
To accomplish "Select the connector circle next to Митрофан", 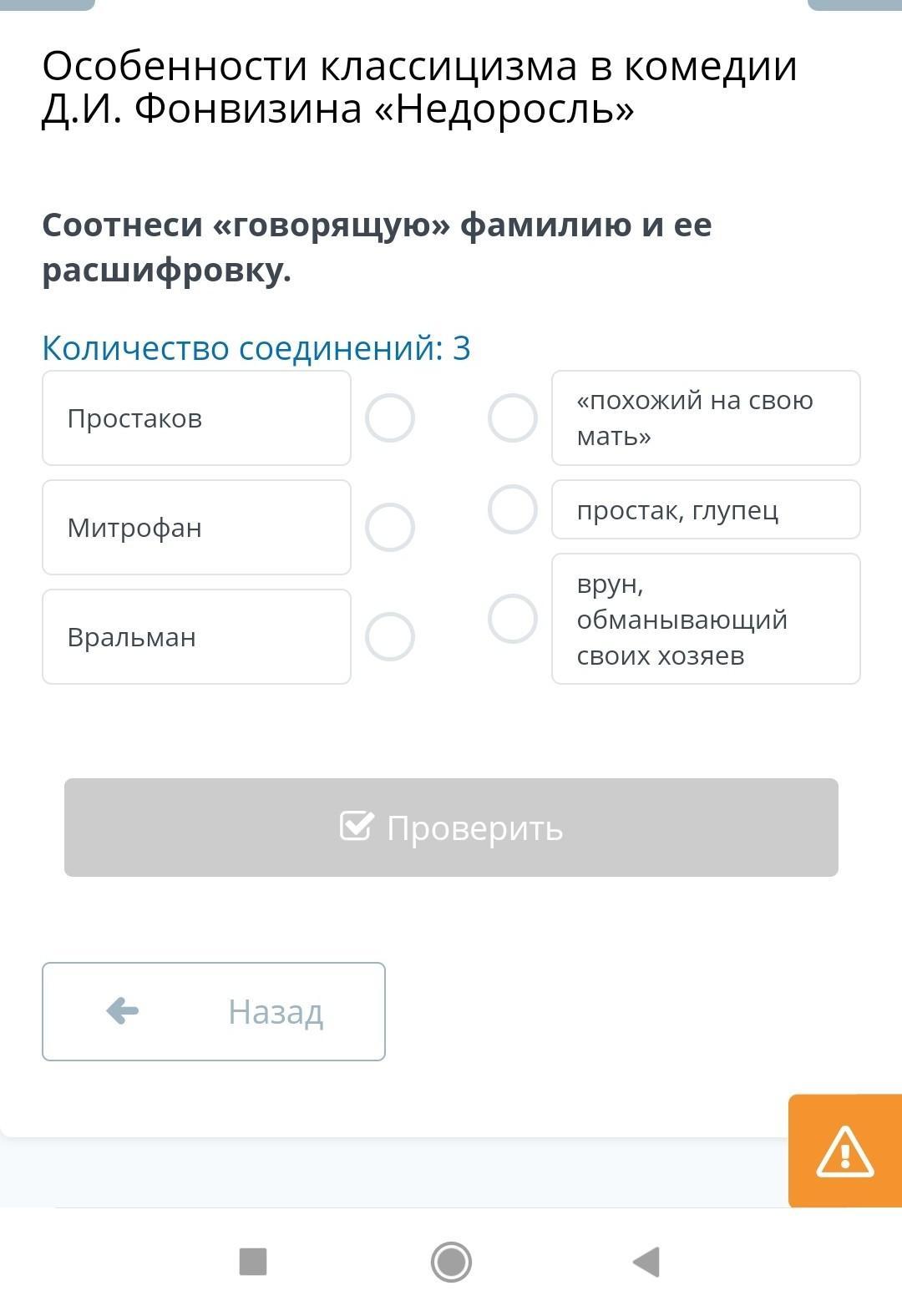I will tap(390, 527).
